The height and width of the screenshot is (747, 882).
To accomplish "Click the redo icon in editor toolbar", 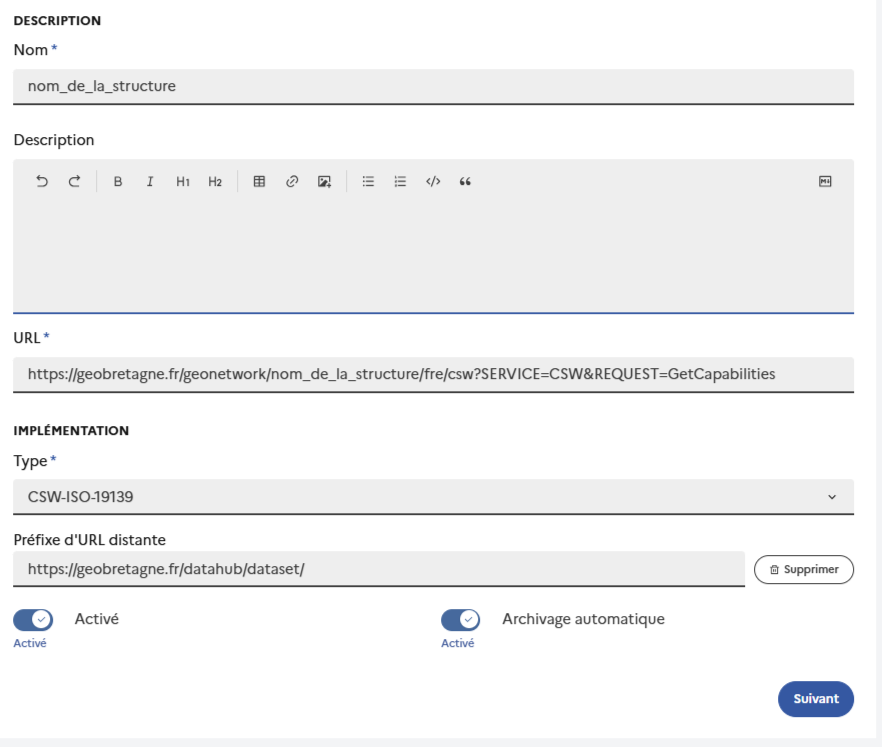I will 74,182.
